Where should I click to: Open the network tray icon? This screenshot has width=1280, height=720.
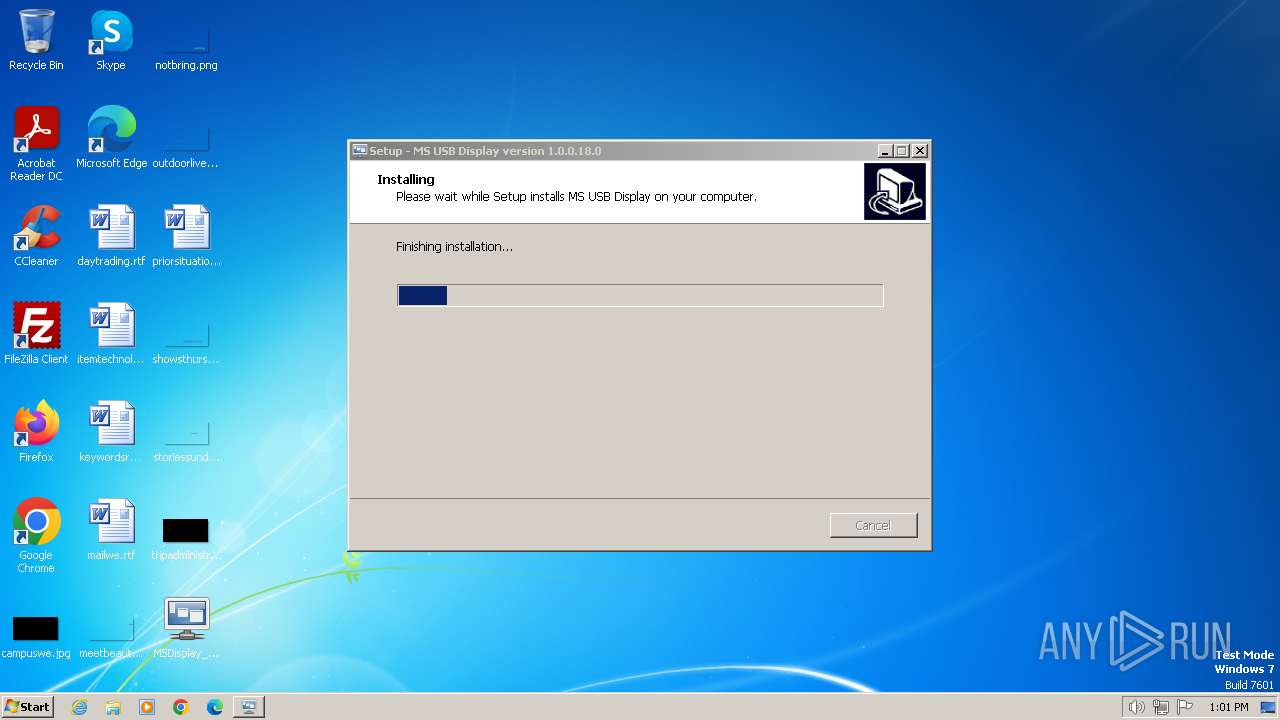pos(1161,707)
